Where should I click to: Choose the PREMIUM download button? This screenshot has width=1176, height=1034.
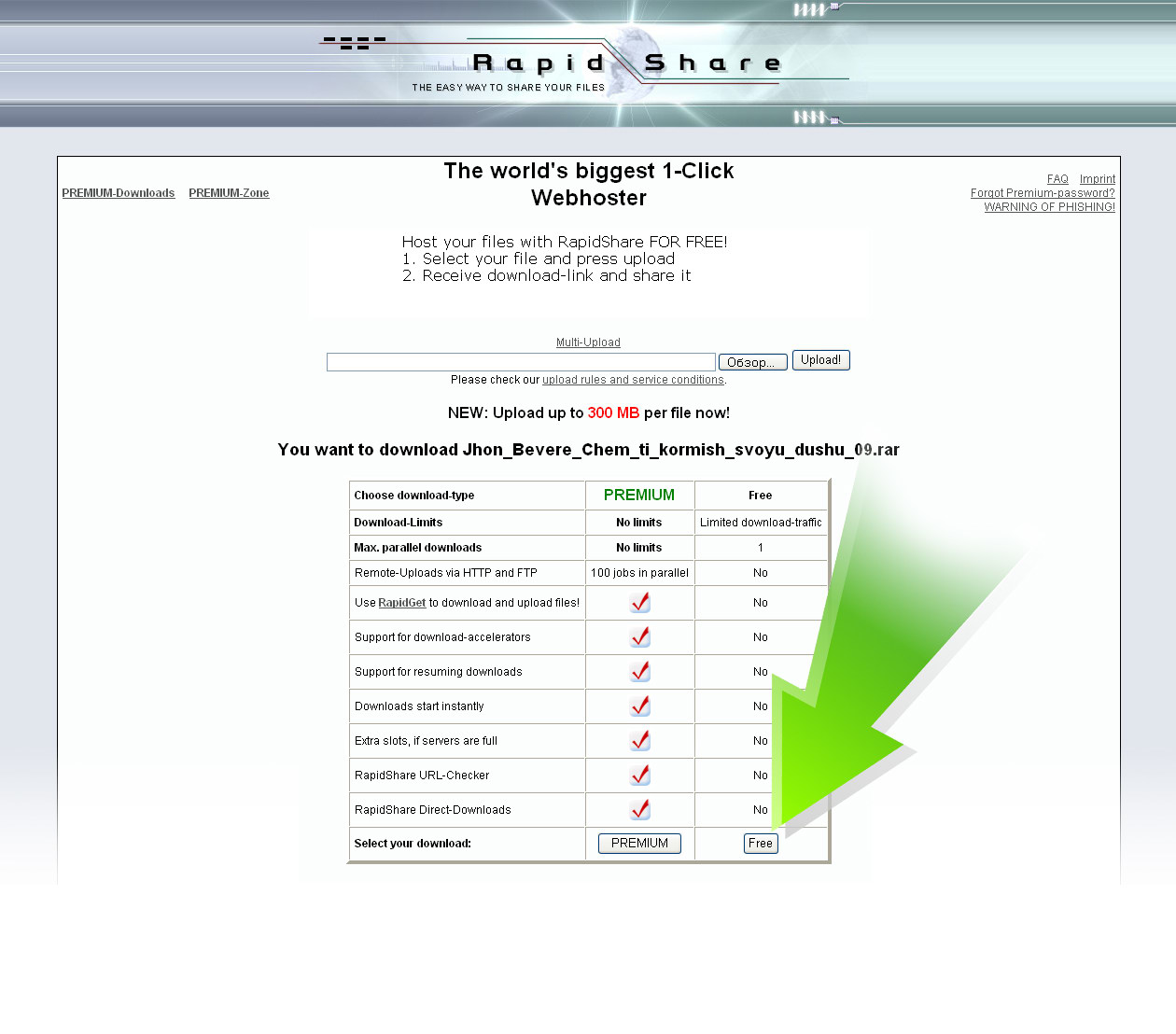tap(639, 844)
